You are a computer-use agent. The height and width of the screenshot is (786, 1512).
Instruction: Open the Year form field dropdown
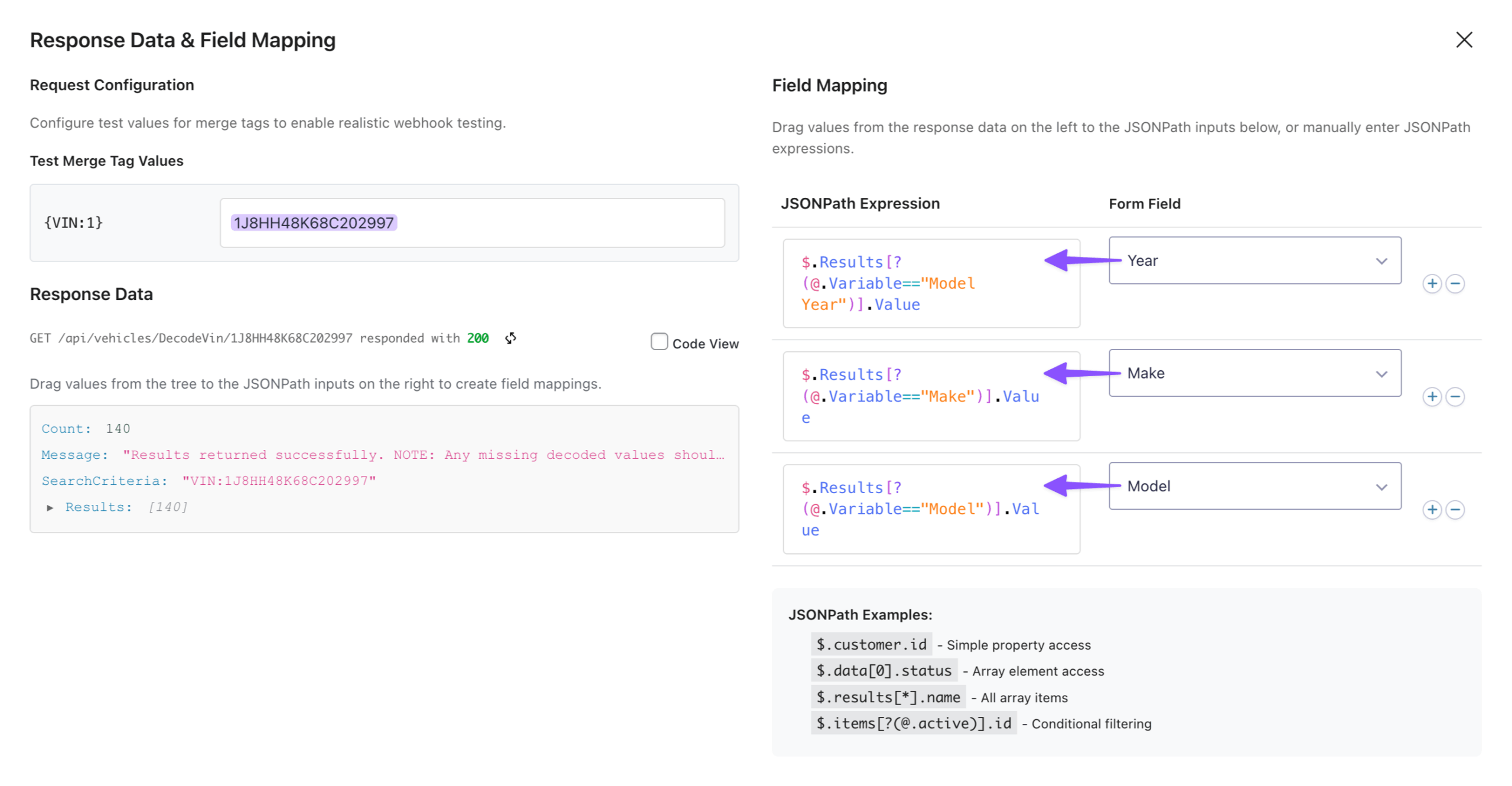tap(1254, 260)
